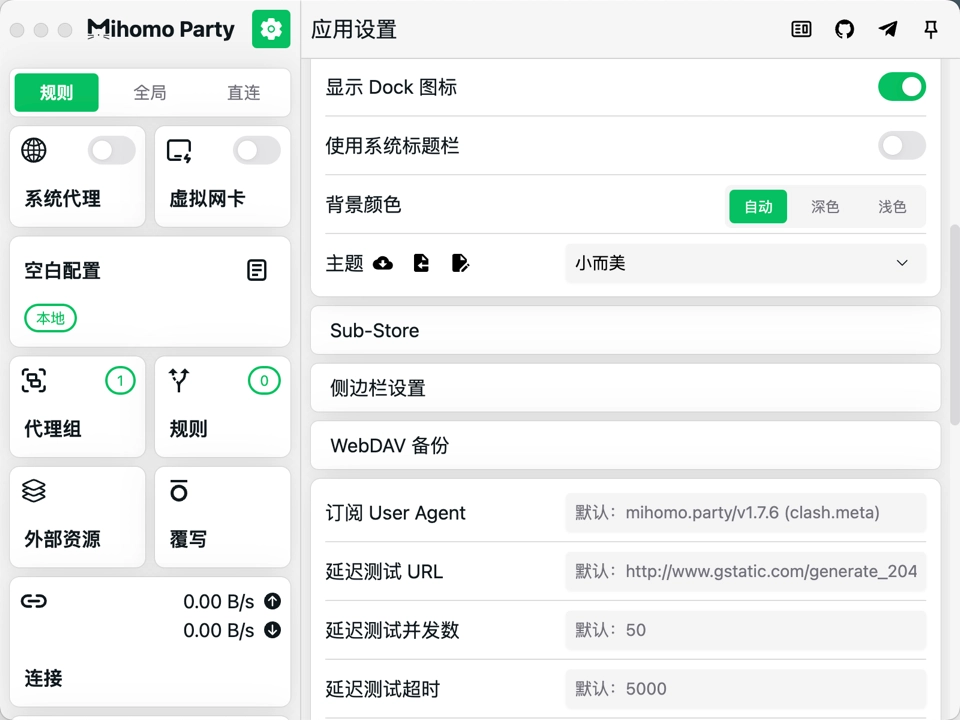Turn on the 系统代理 switch
Viewport: 960px width, 720px height.
[x=111, y=150]
